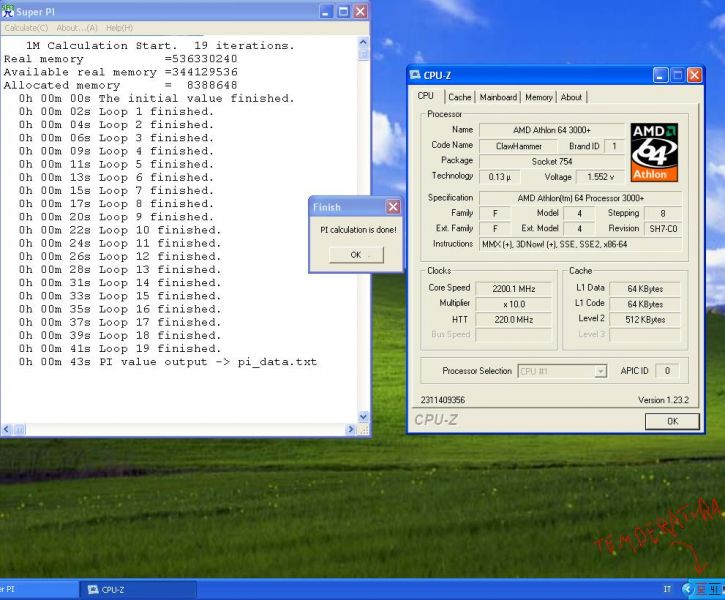This screenshot has height=600, width=725.
Task: Click scroll down arrow in Super PI
Action: (x=363, y=416)
